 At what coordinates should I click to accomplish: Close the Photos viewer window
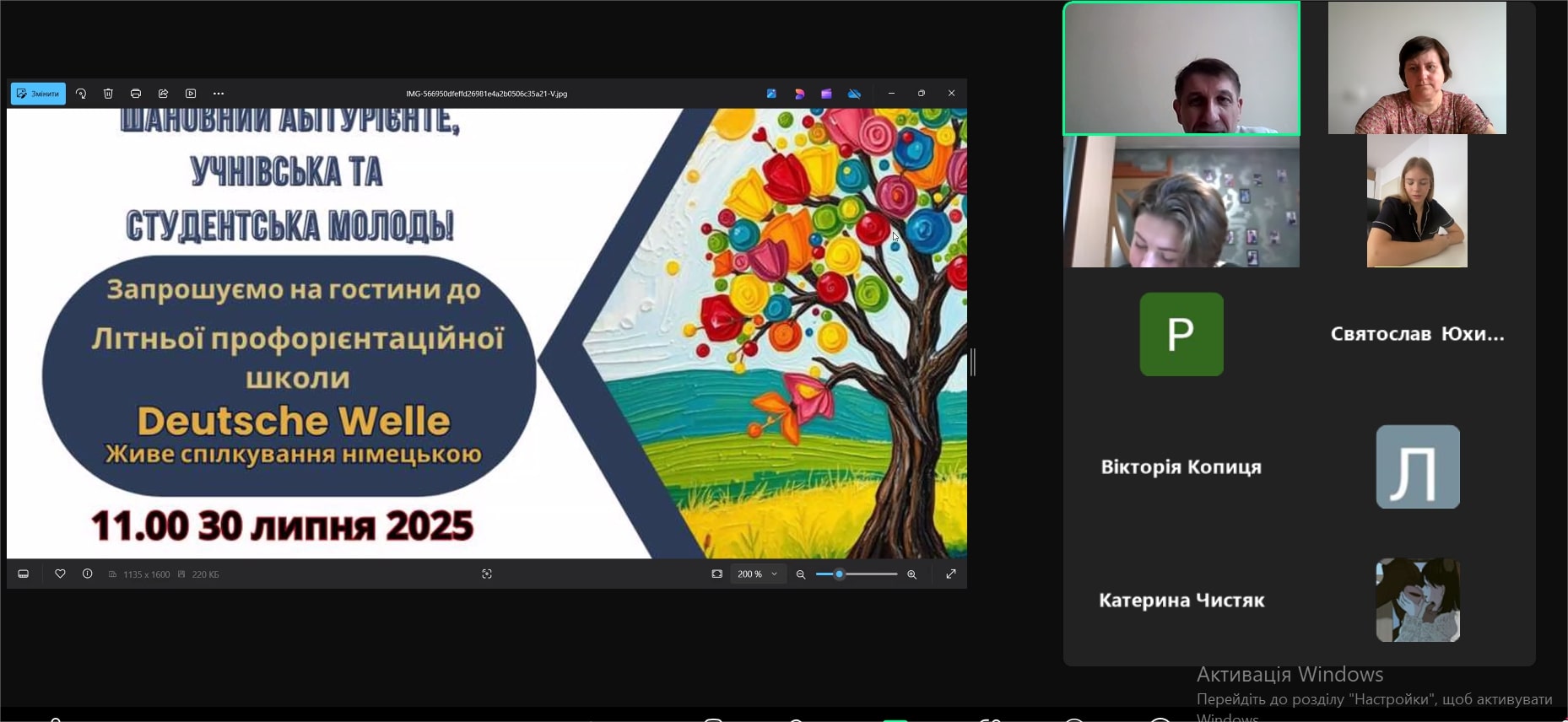tap(951, 94)
